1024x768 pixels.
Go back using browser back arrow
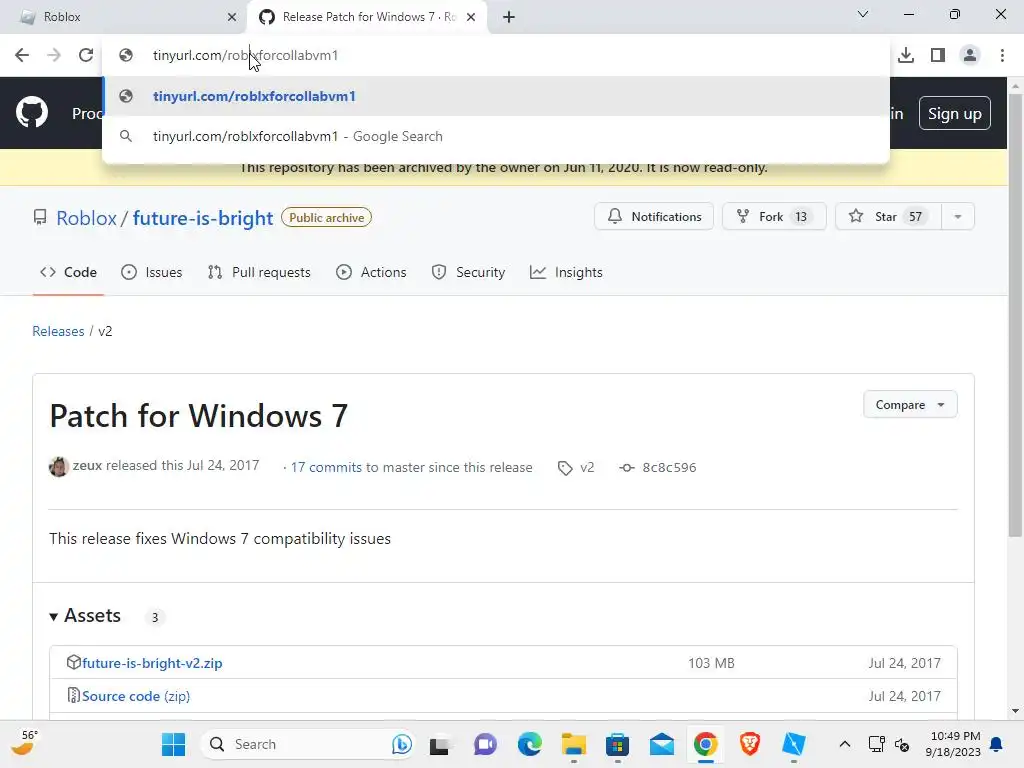(22, 55)
